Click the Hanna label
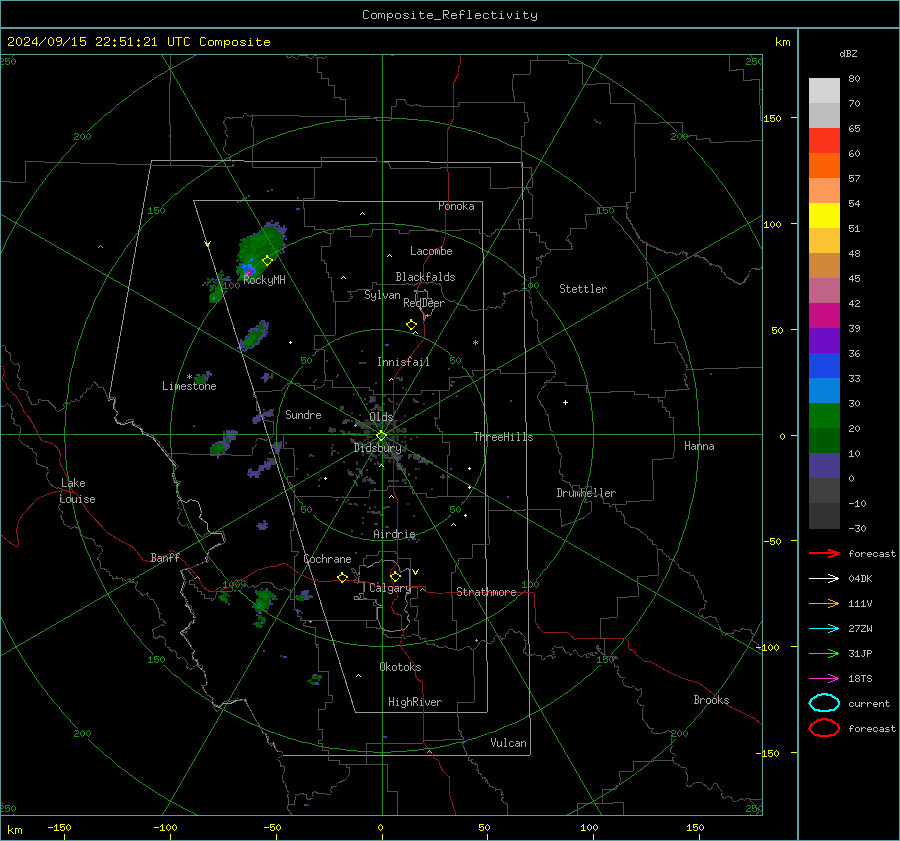This screenshot has width=900, height=841. 699,446
